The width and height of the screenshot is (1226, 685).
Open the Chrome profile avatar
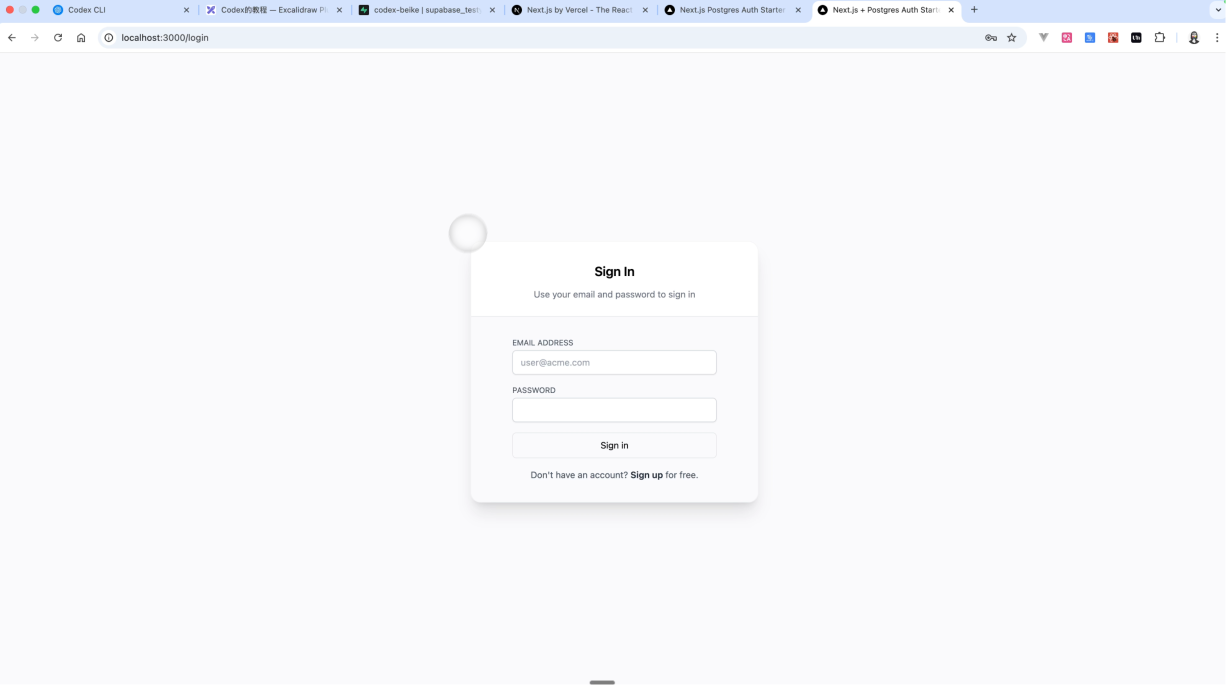[1193, 38]
